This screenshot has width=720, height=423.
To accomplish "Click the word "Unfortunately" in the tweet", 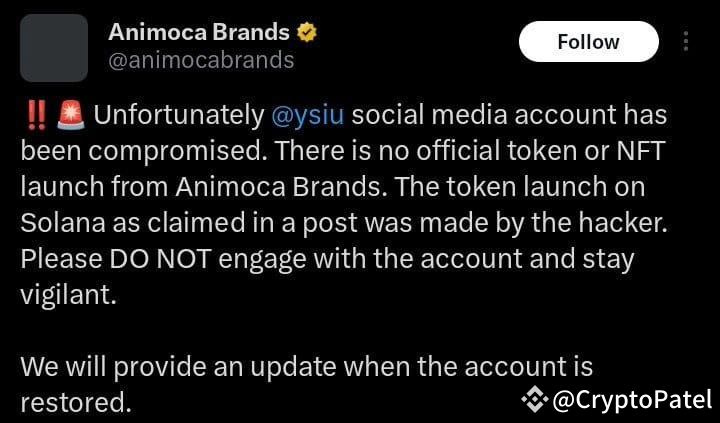I will (178, 115).
